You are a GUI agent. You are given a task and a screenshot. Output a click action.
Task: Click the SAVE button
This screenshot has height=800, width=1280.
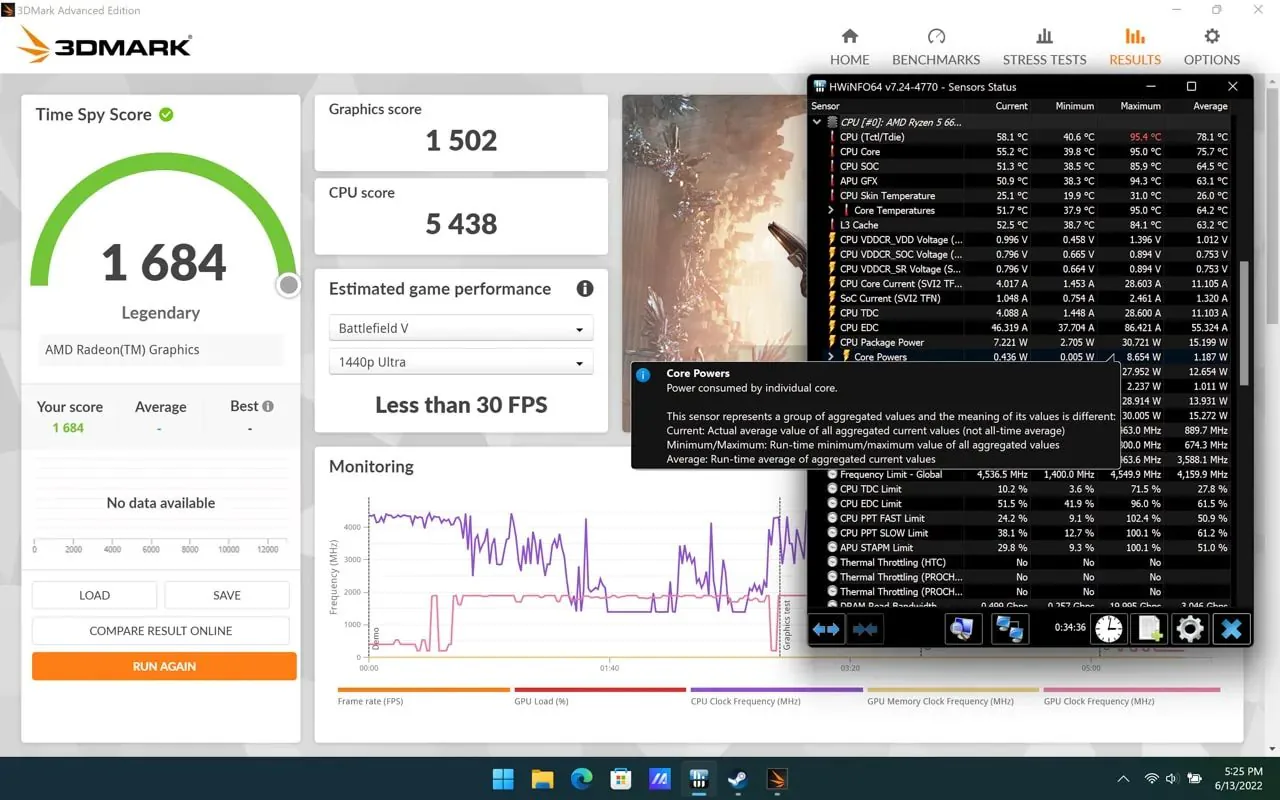(x=227, y=595)
